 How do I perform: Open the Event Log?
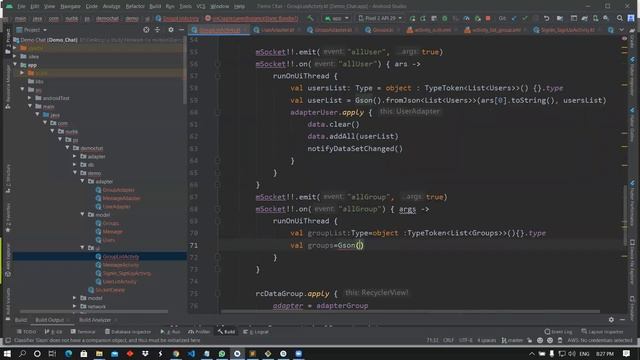point(558,332)
